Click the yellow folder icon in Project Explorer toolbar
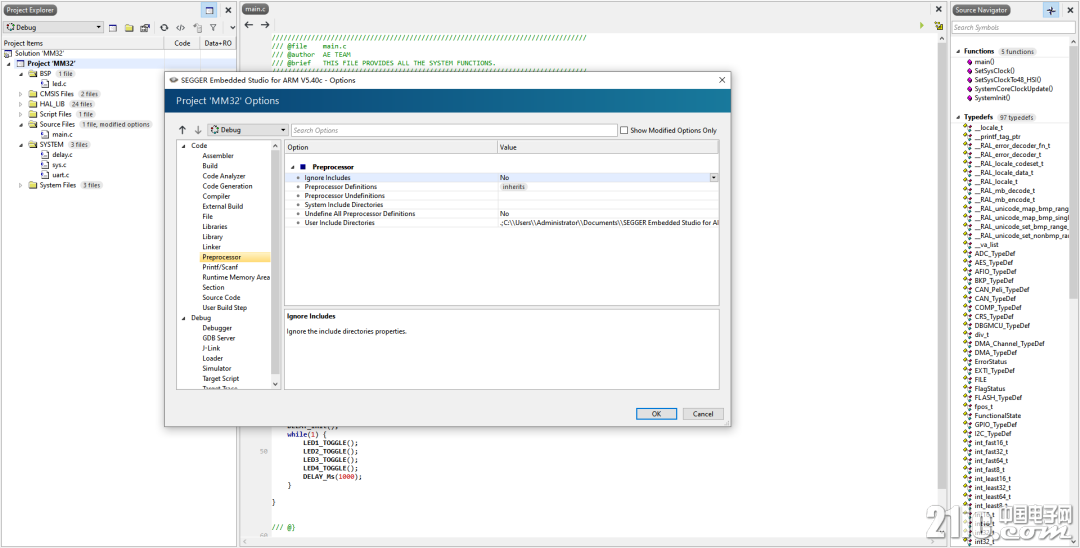This screenshot has height=548, width=1080. (x=128, y=28)
